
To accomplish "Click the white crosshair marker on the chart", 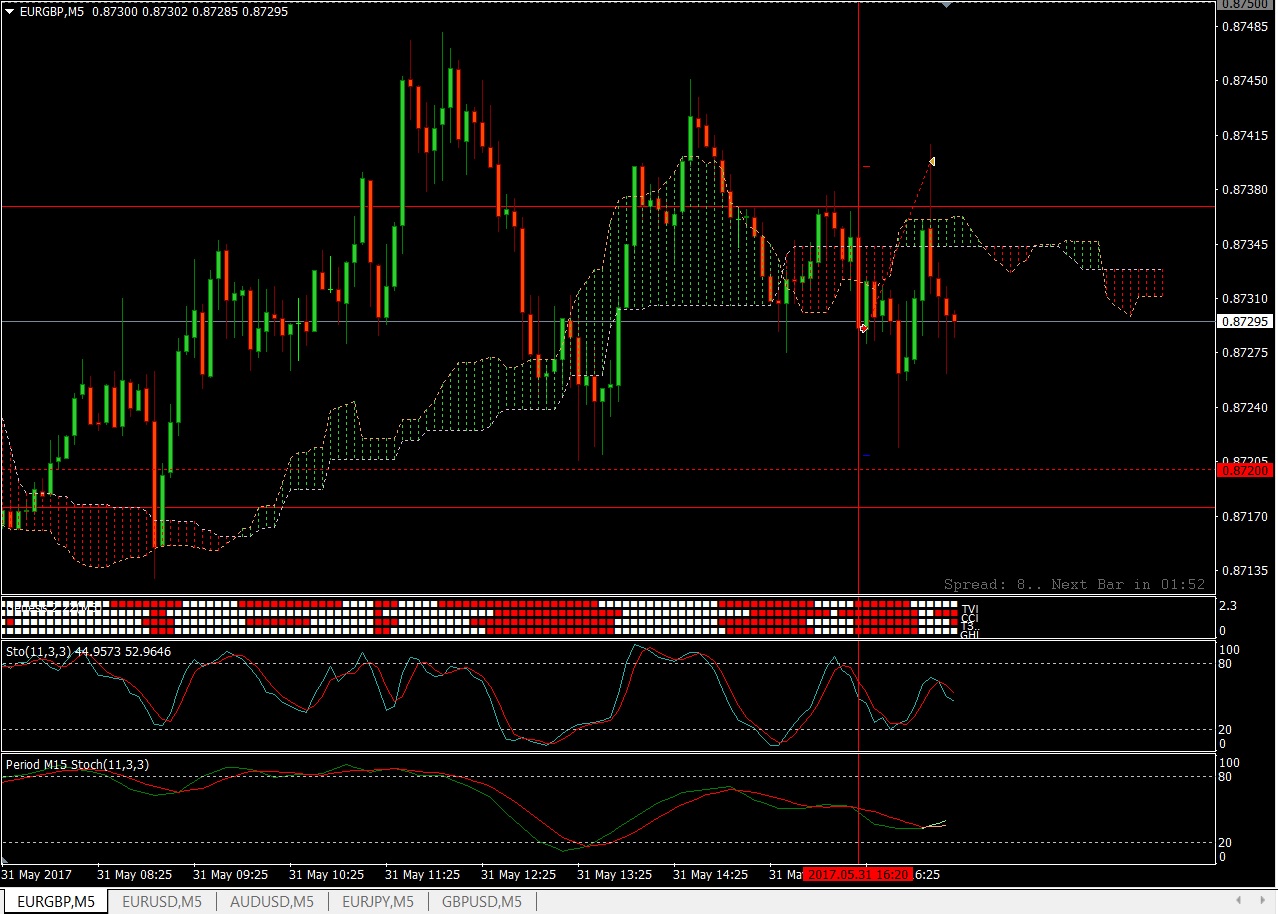I will pos(864,328).
